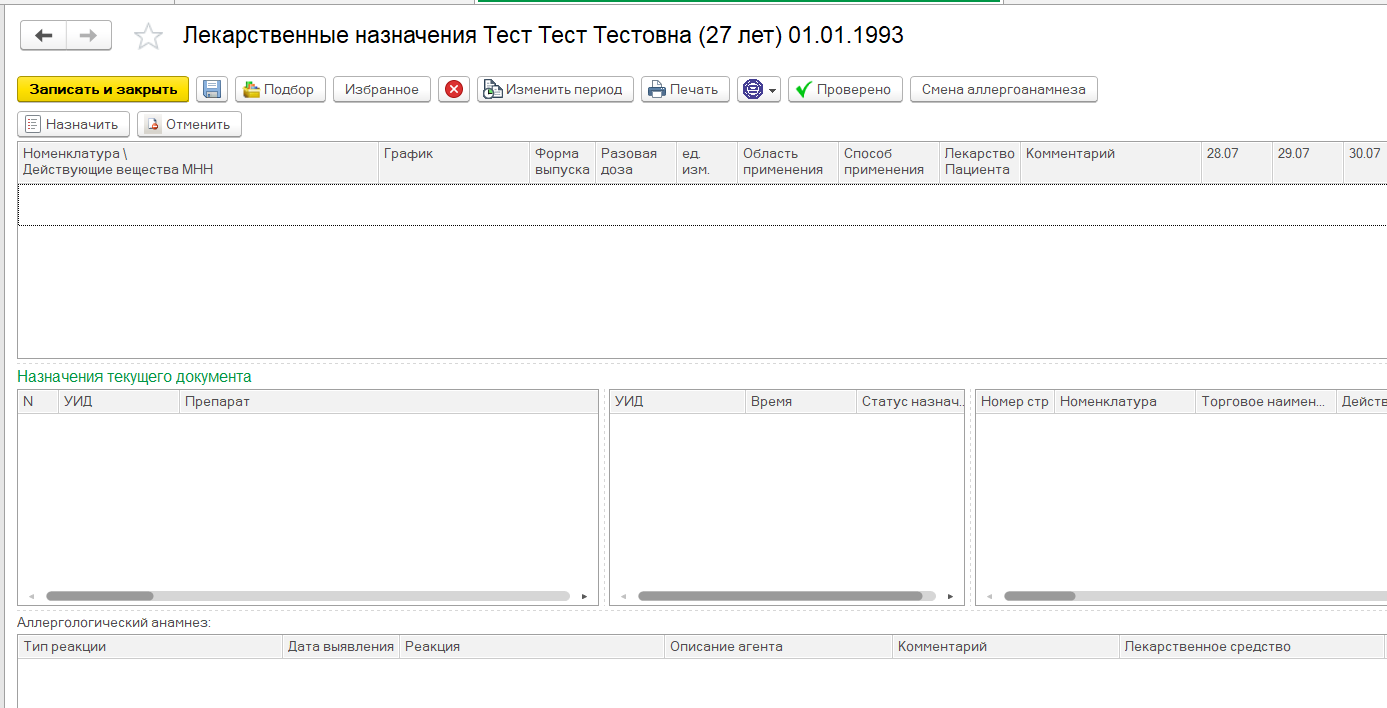Click the График column header

pos(453,162)
